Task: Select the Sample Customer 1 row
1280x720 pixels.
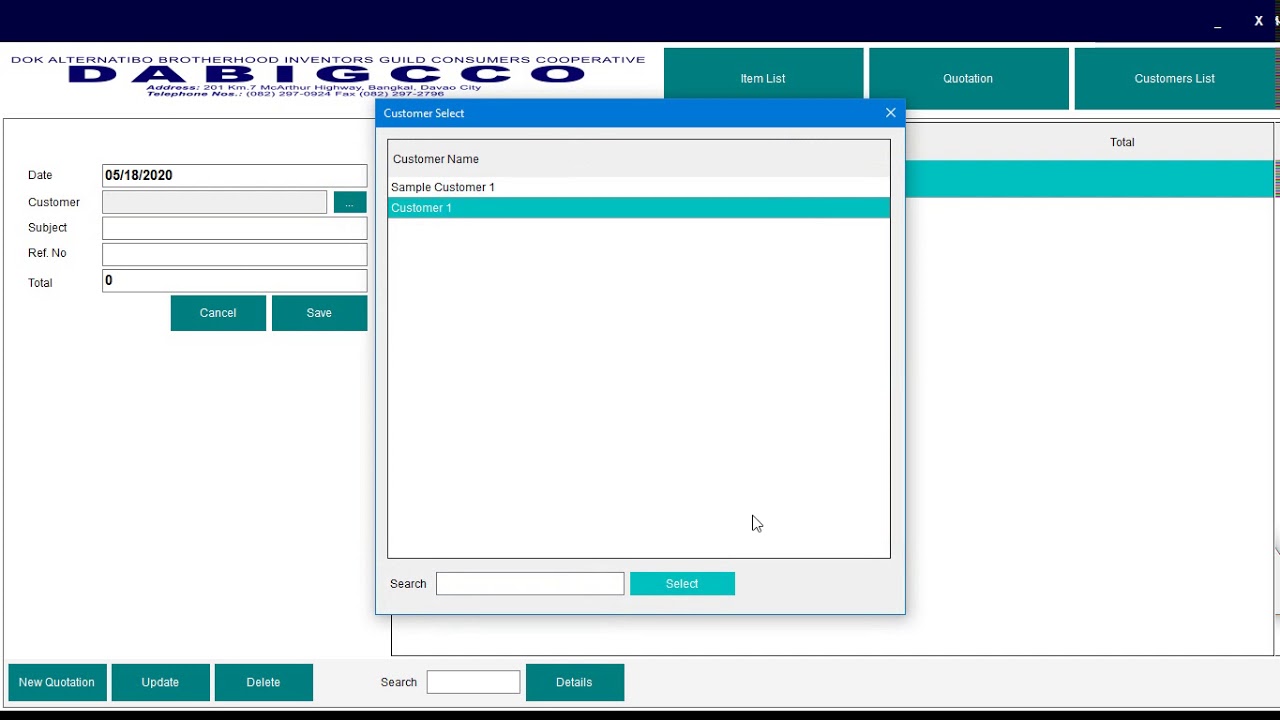Action: [x=638, y=187]
